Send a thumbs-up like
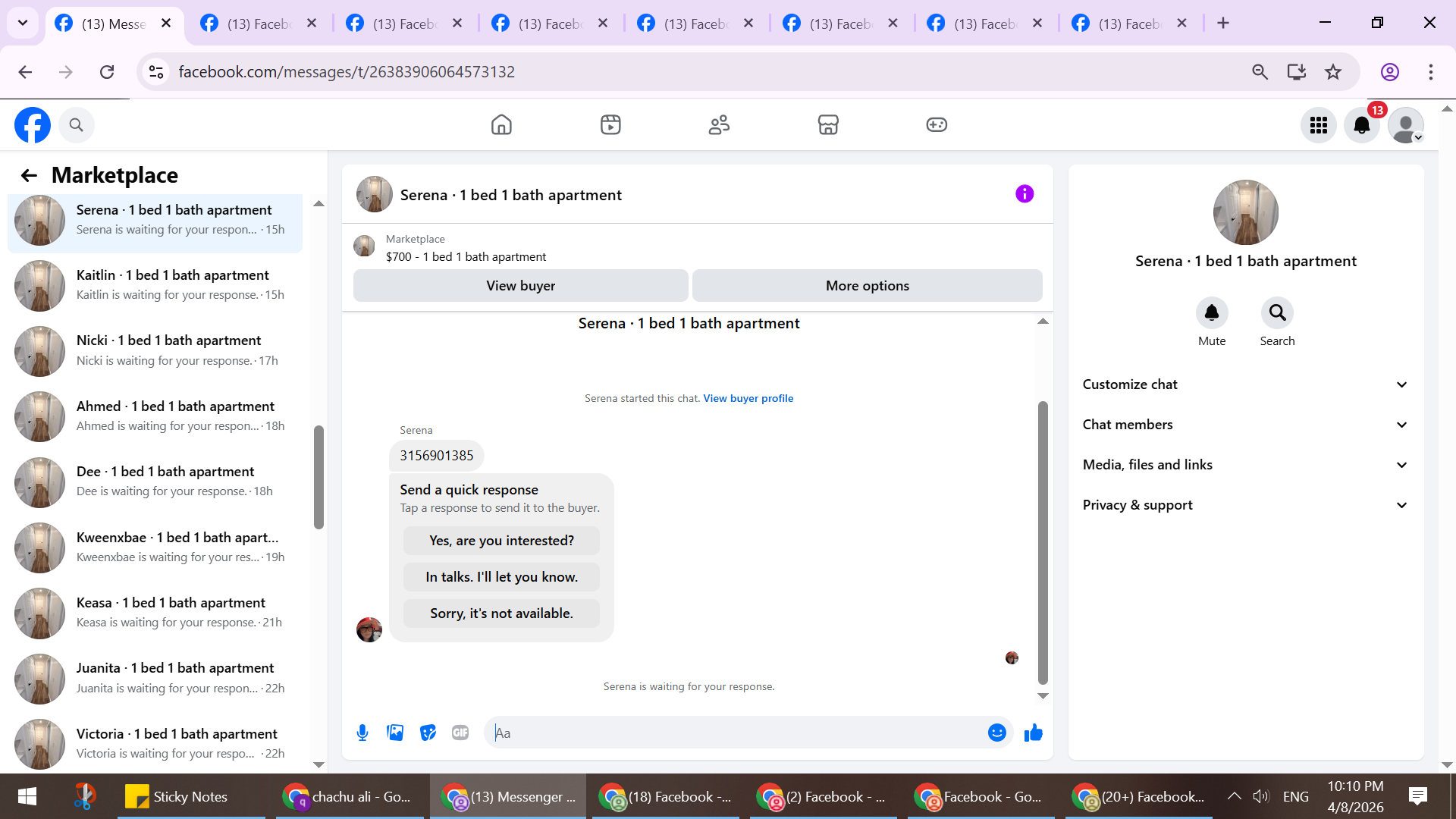This screenshot has height=819, width=1456. coord(1033,733)
